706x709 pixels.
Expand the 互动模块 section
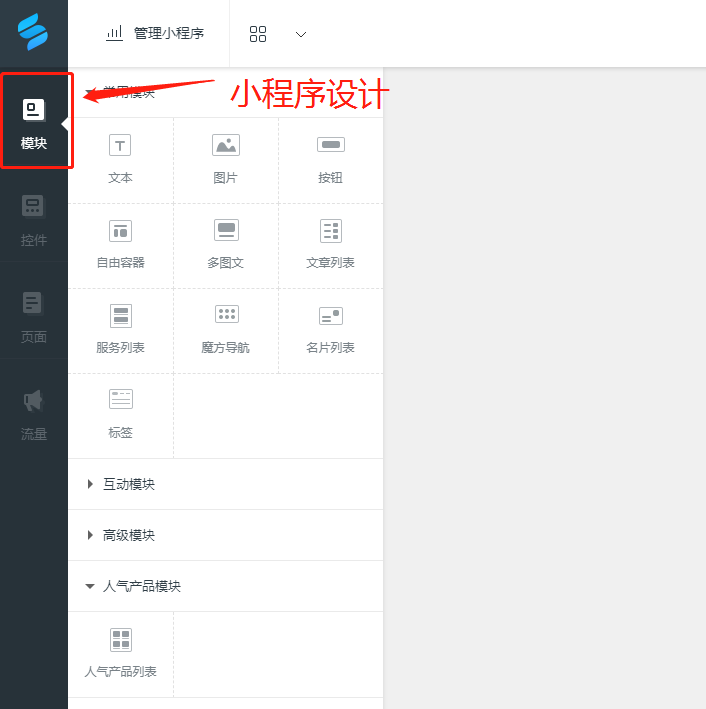coord(128,484)
